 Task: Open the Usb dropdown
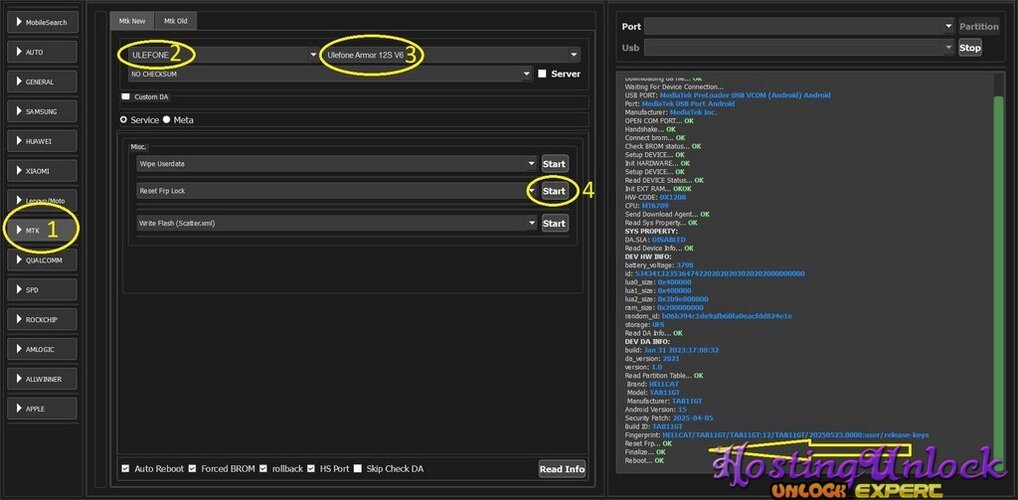click(x=799, y=47)
